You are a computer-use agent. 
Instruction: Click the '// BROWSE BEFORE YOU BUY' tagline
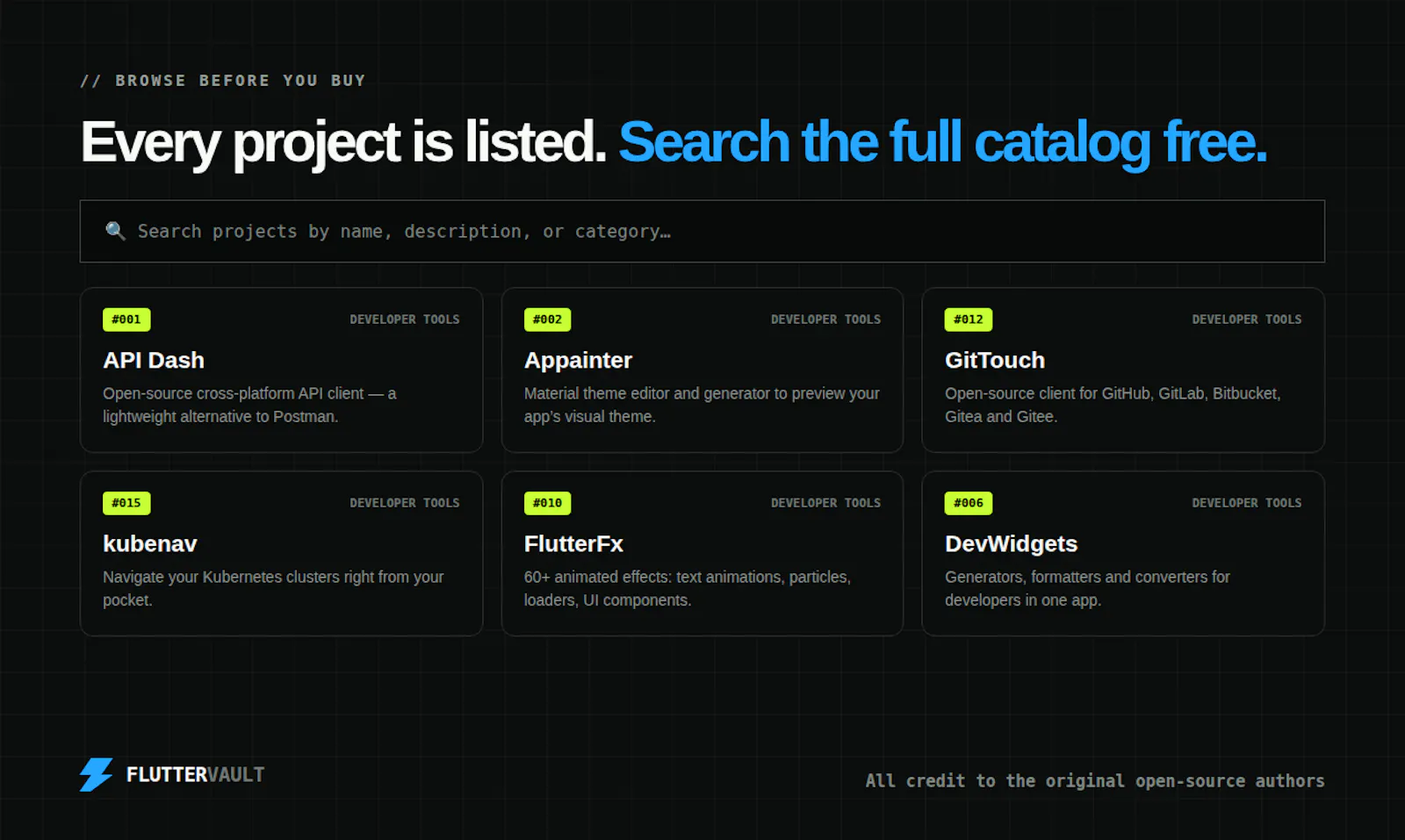tap(223, 81)
